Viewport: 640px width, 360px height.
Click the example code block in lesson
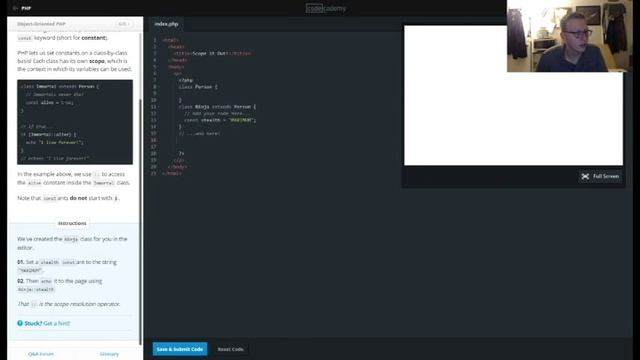pyautogui.click(x=75, y=122)
